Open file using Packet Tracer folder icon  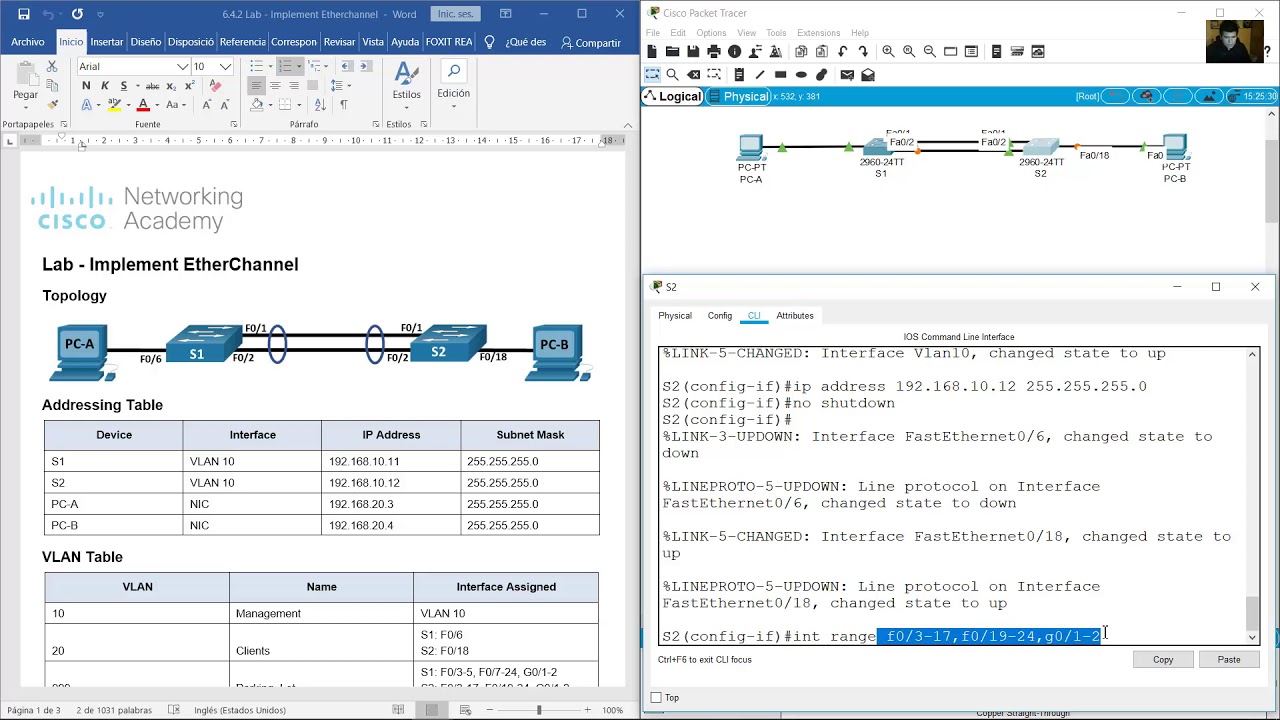[x=672, y=51]
